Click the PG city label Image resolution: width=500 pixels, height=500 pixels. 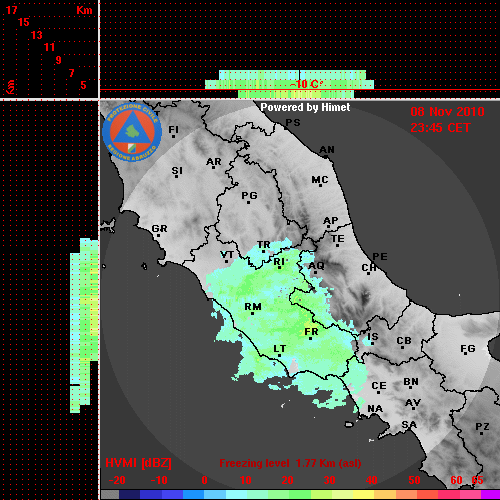[x=249, y=195]
